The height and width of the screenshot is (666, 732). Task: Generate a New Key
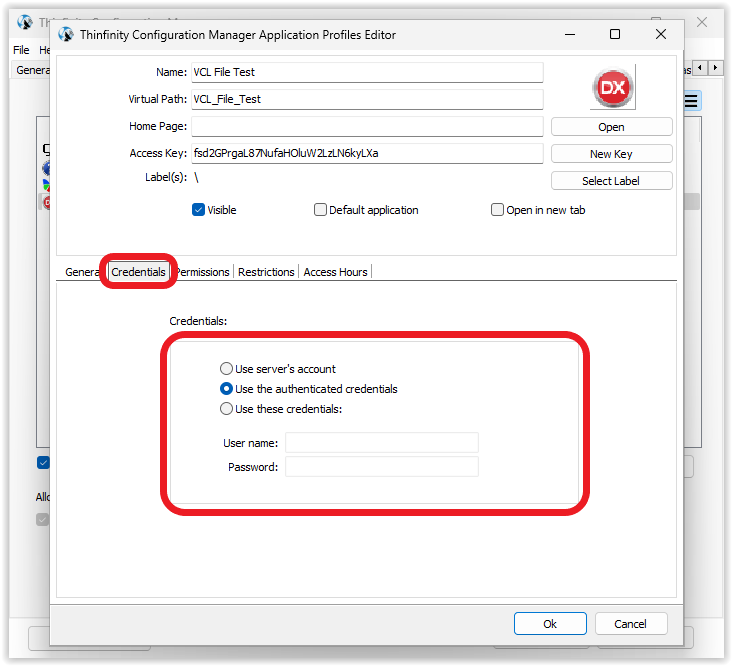(611, 154)
